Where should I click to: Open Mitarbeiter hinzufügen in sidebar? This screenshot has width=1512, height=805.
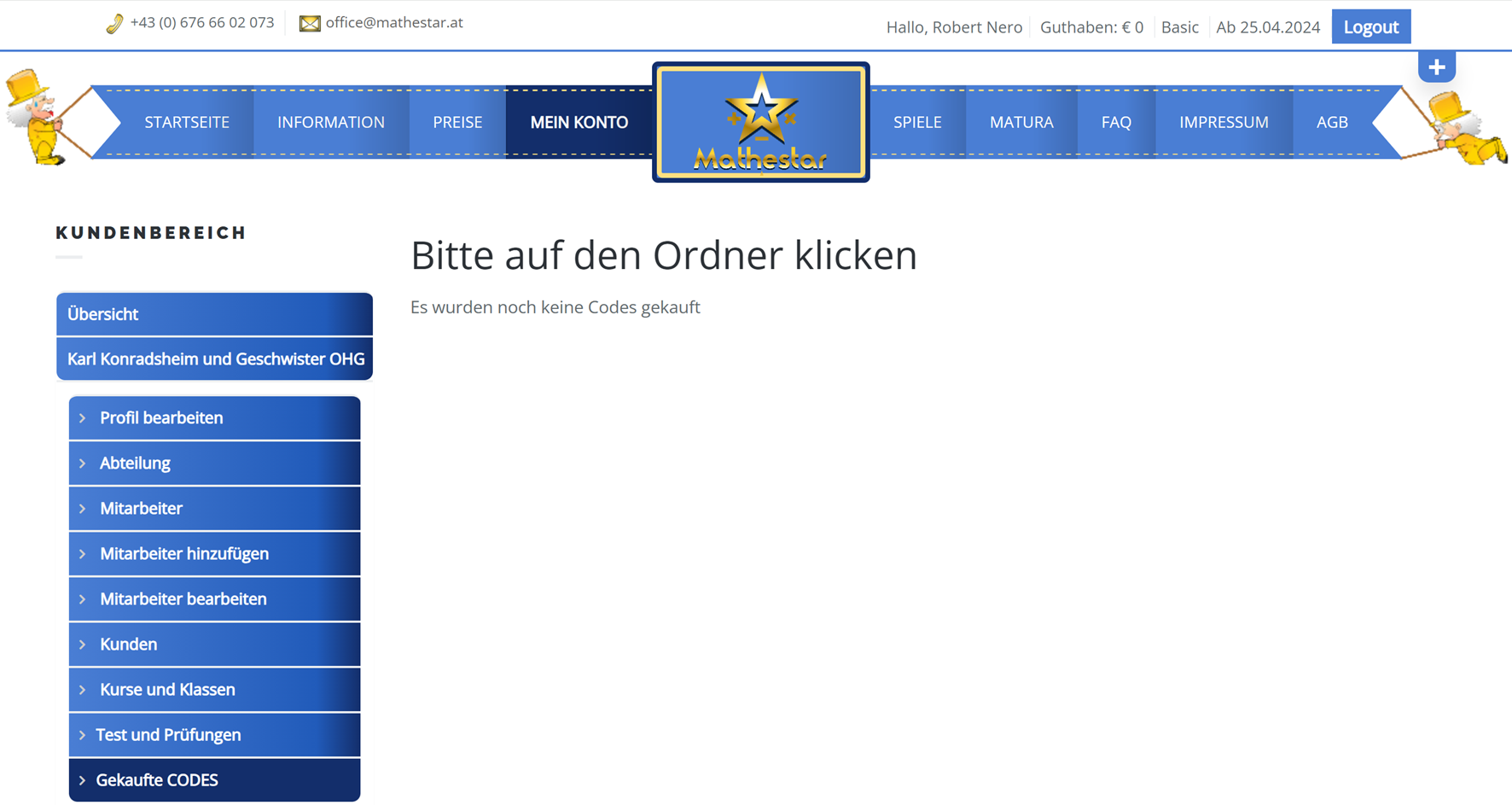point(184,554)
